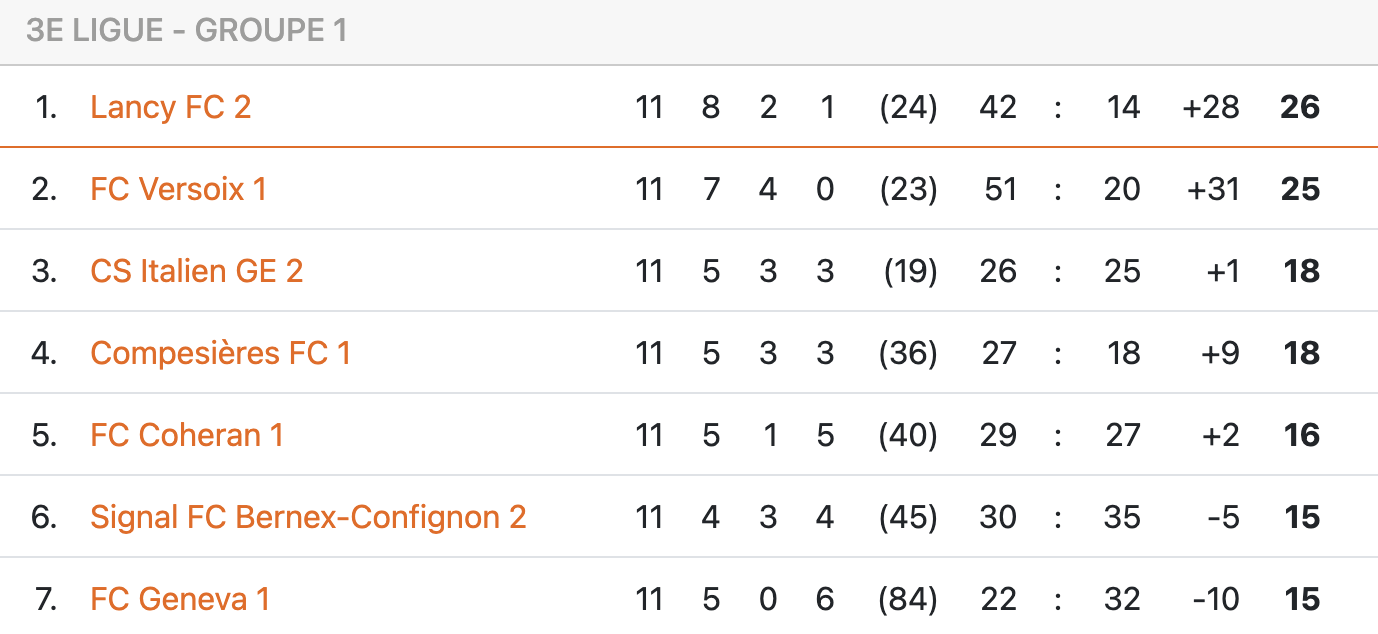1378x634 pixels.
Task: Select the CS Italien GE 2 link
Action: coord(196,271)
